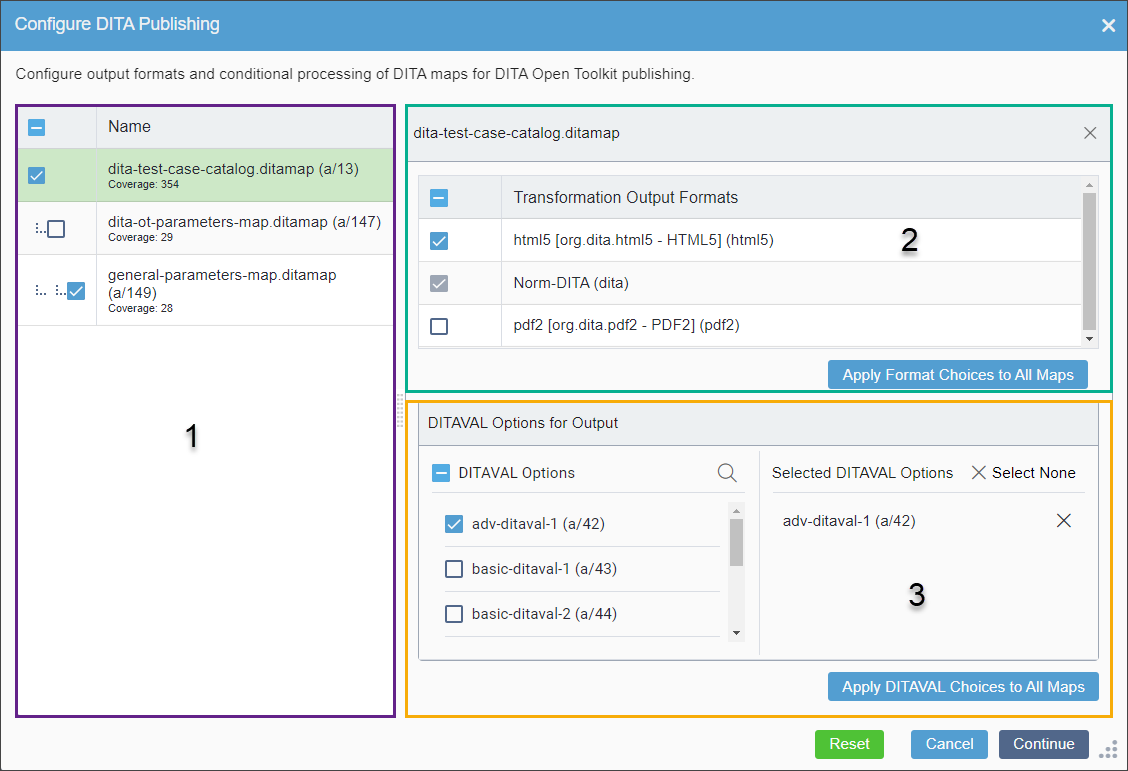Select dita-test-case-catalog.ditamap (a/13) row
The width and height of the screenshot is (1128, 771).
206,175
